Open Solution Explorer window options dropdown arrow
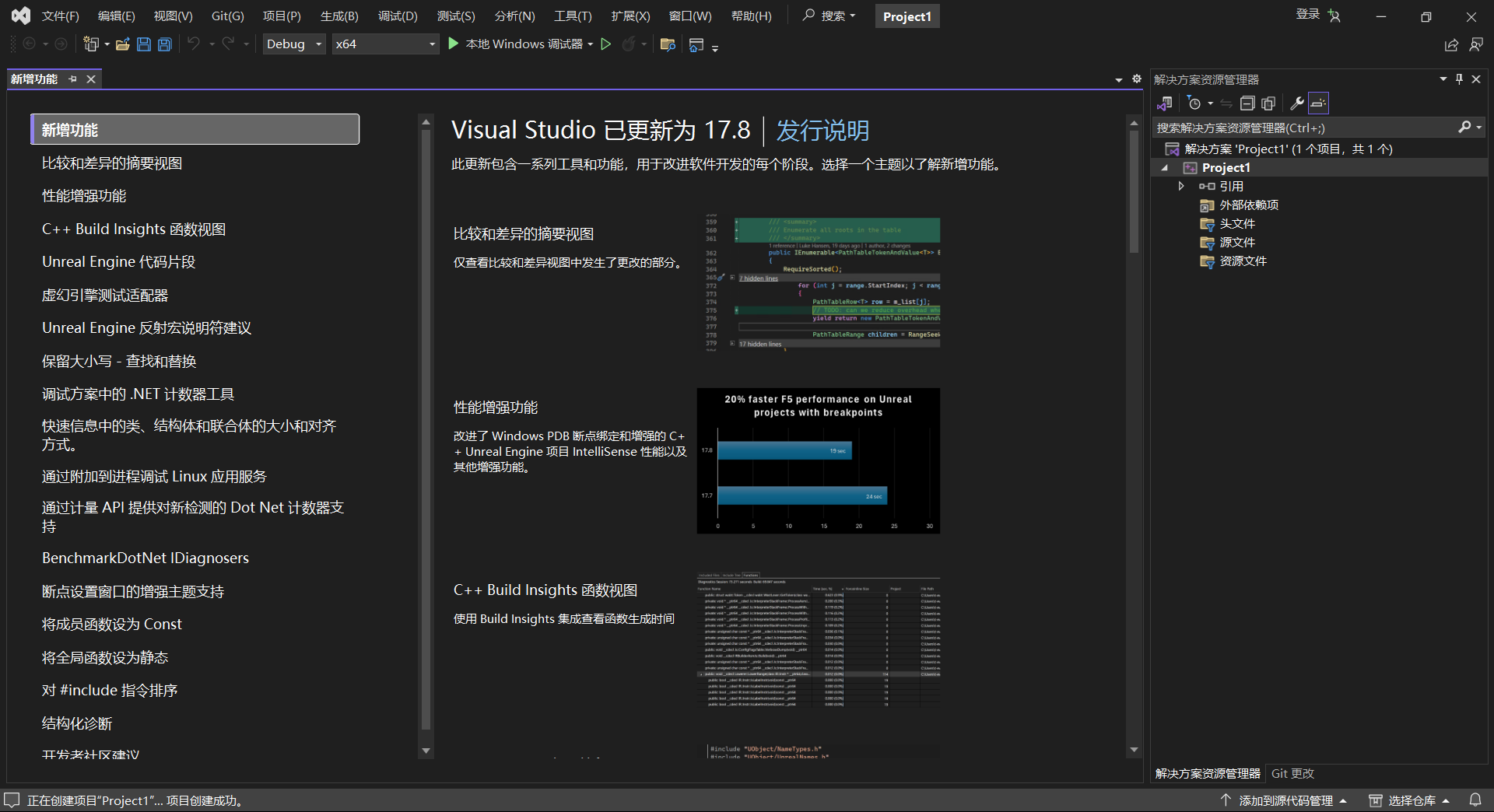The image size is (1494, 812). (x=1443, y=79)
